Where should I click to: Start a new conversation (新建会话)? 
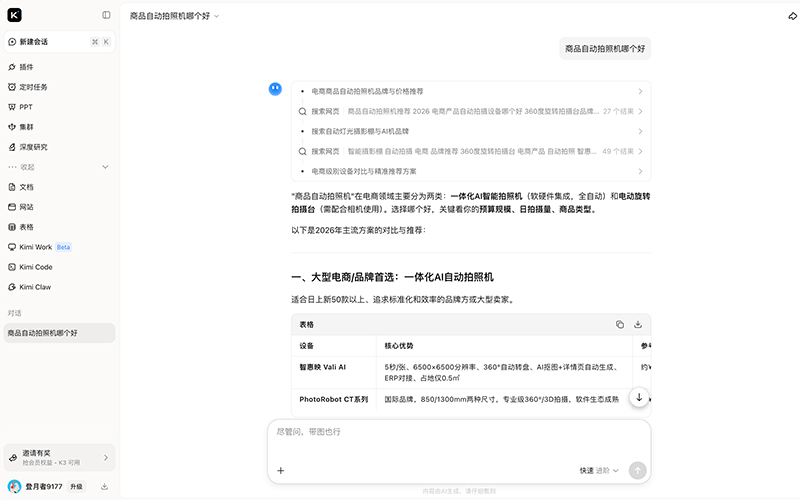(x=59, y=42)
